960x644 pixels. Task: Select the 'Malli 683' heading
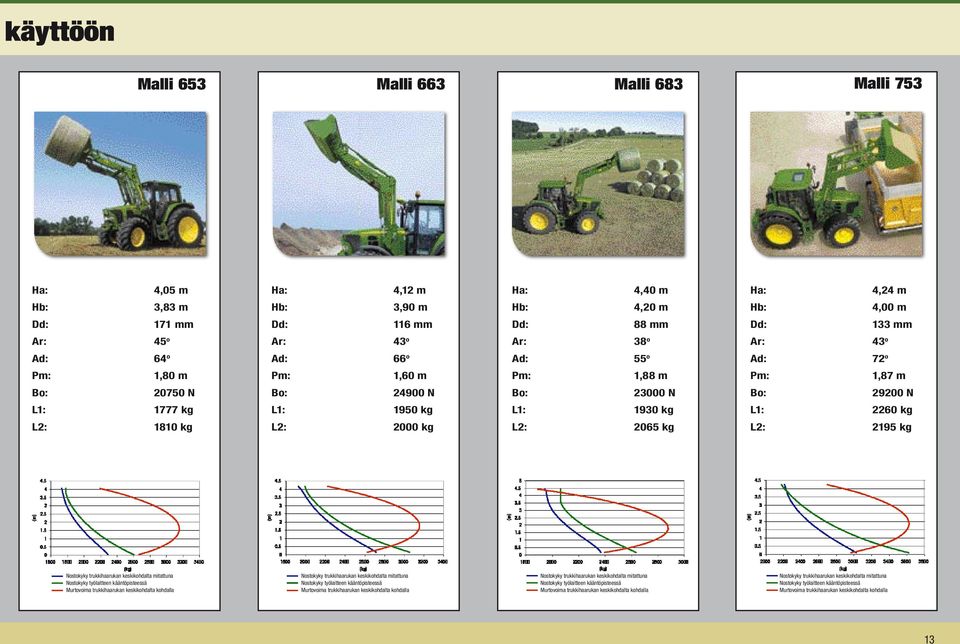648,84
